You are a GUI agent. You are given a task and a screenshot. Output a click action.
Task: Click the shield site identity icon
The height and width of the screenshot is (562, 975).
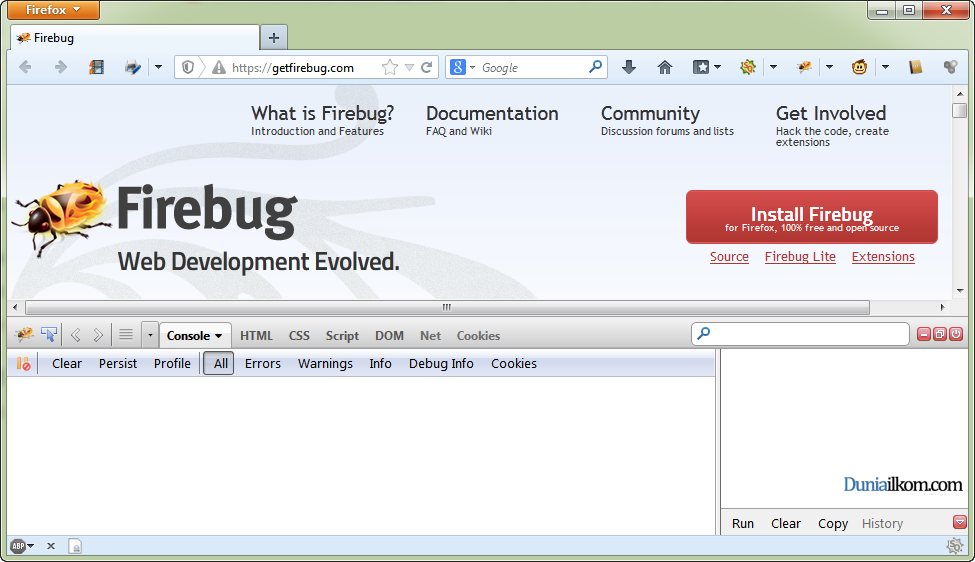pos(188,67)
